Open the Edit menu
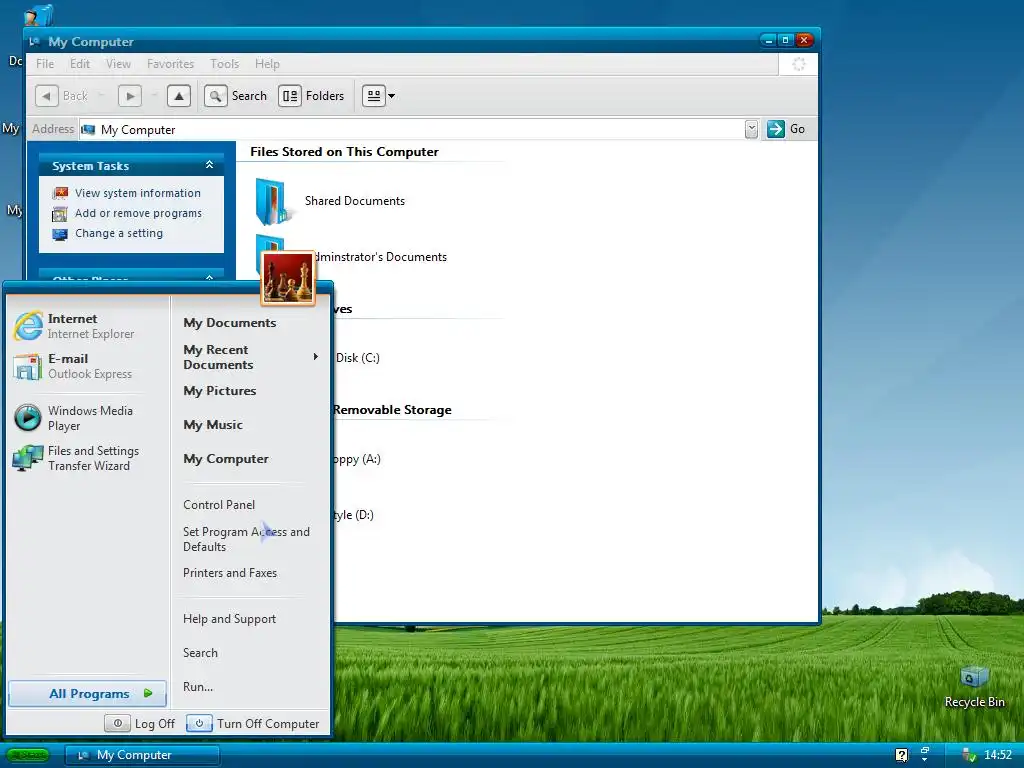The height and width of the screenshot is (768, 1024). [x=80, y=64]
